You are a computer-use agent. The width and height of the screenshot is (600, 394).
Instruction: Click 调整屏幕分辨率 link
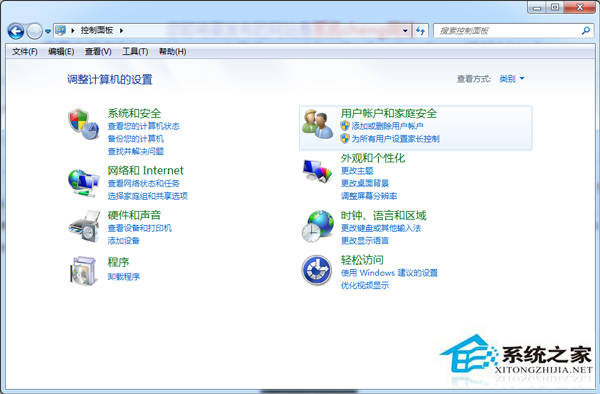(369, 196)
